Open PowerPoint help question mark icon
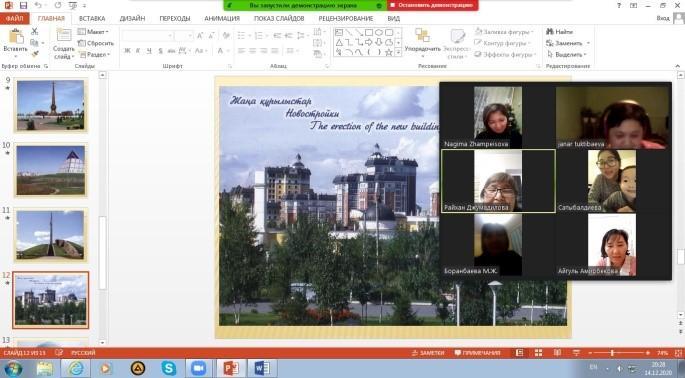 tap(619, 5)
